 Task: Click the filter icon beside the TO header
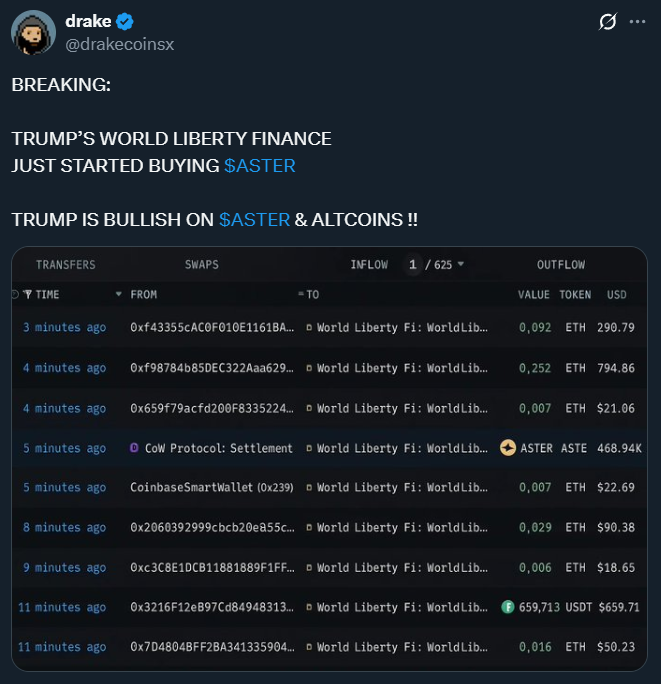(301, 295)
